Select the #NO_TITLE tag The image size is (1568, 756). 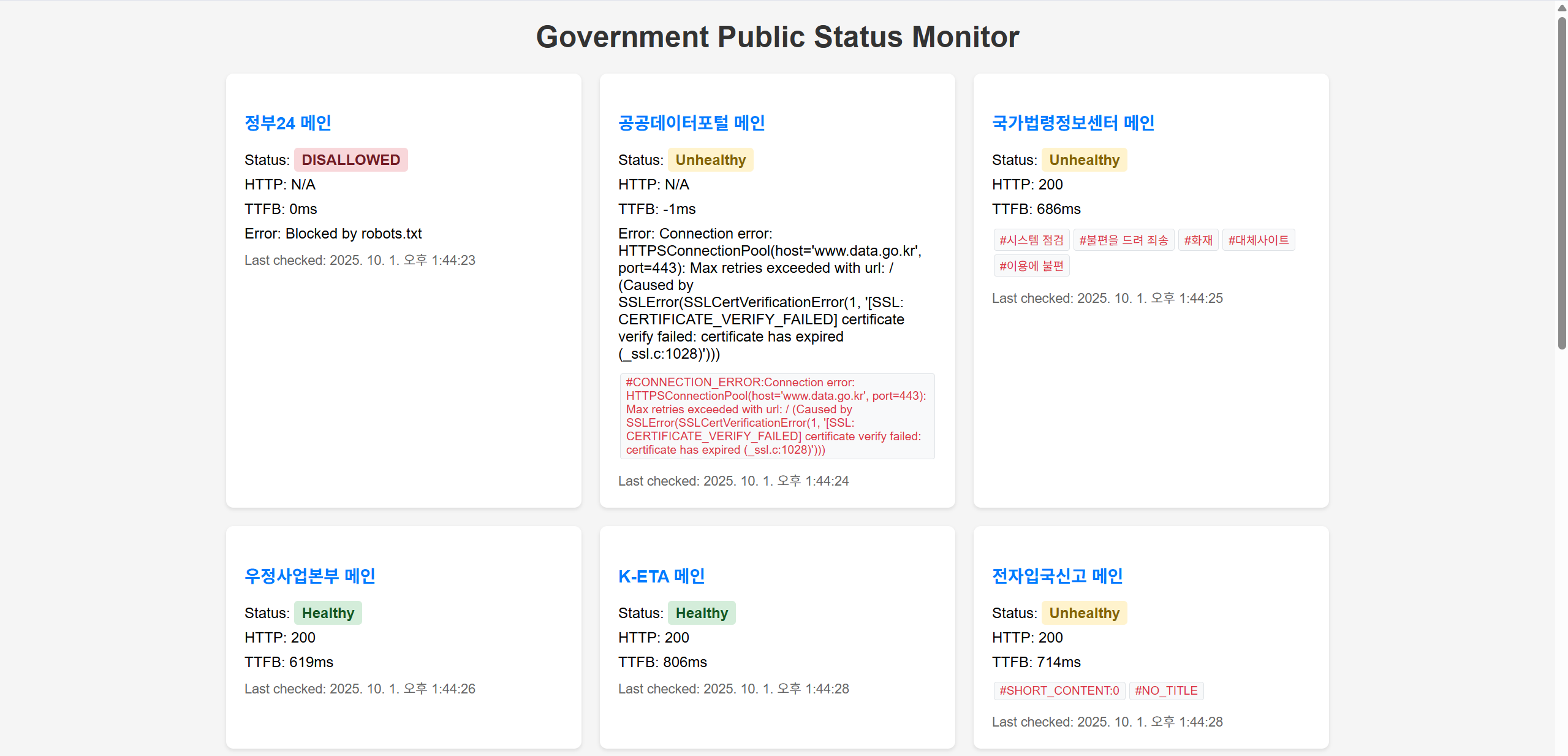click(1165, 691)
